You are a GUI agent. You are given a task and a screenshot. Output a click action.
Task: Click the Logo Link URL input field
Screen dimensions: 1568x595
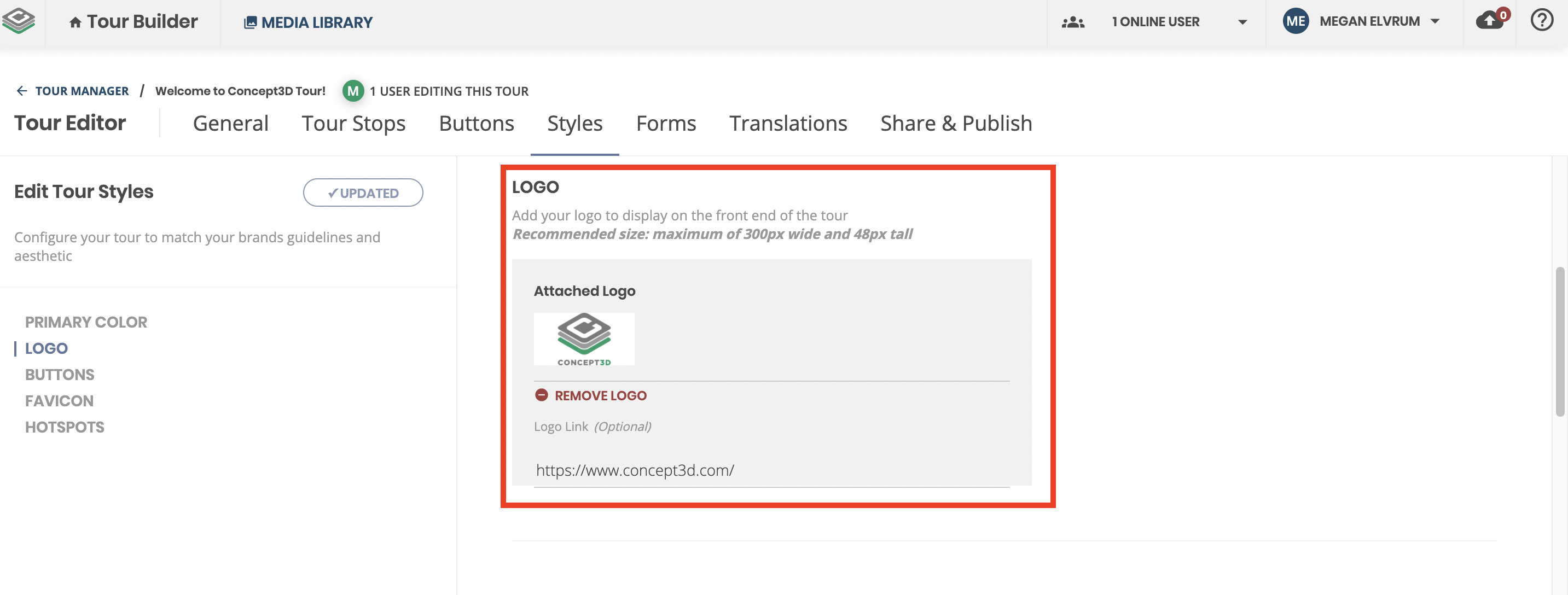771,470
